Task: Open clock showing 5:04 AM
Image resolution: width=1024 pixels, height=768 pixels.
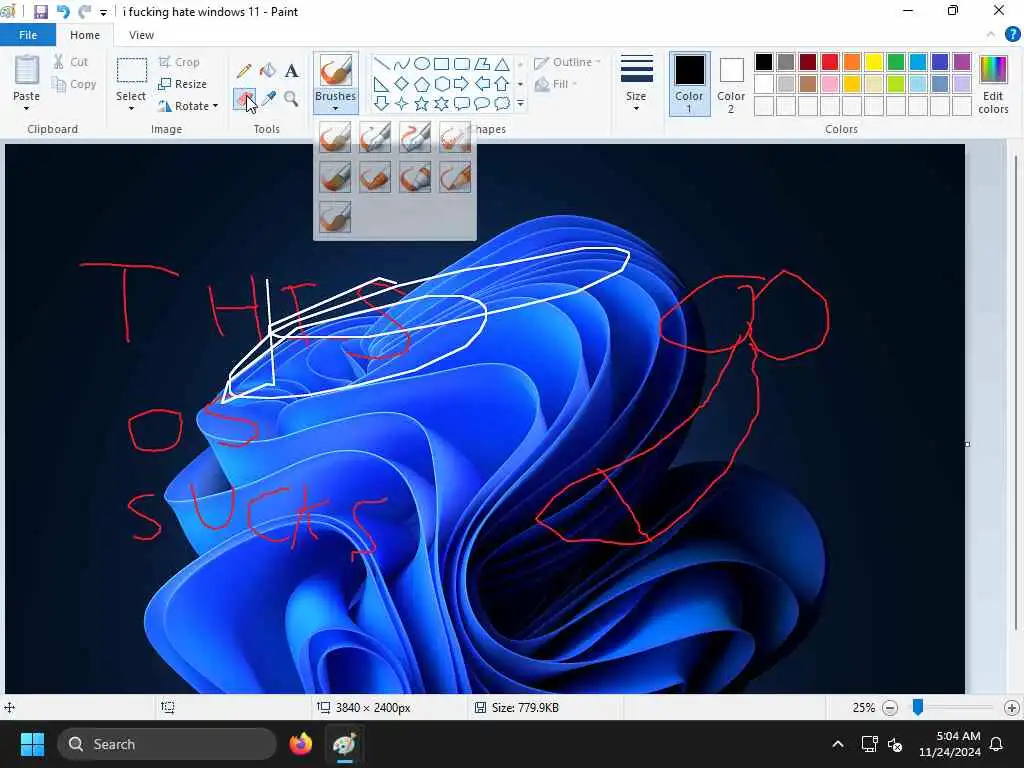Action: pyautogui.click(x=950, y=744)
